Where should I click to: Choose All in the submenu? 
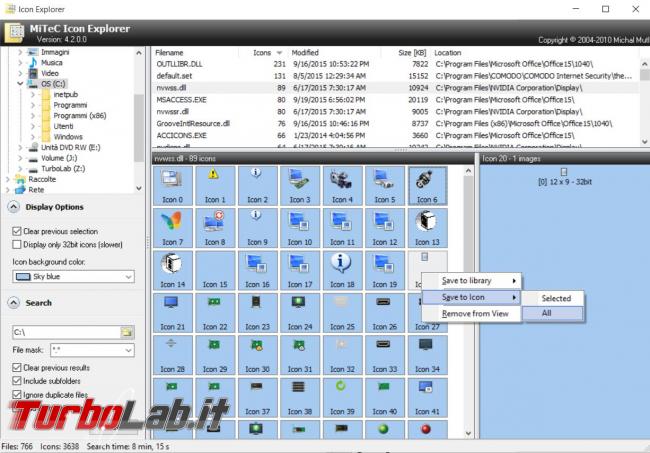[553, 313]
